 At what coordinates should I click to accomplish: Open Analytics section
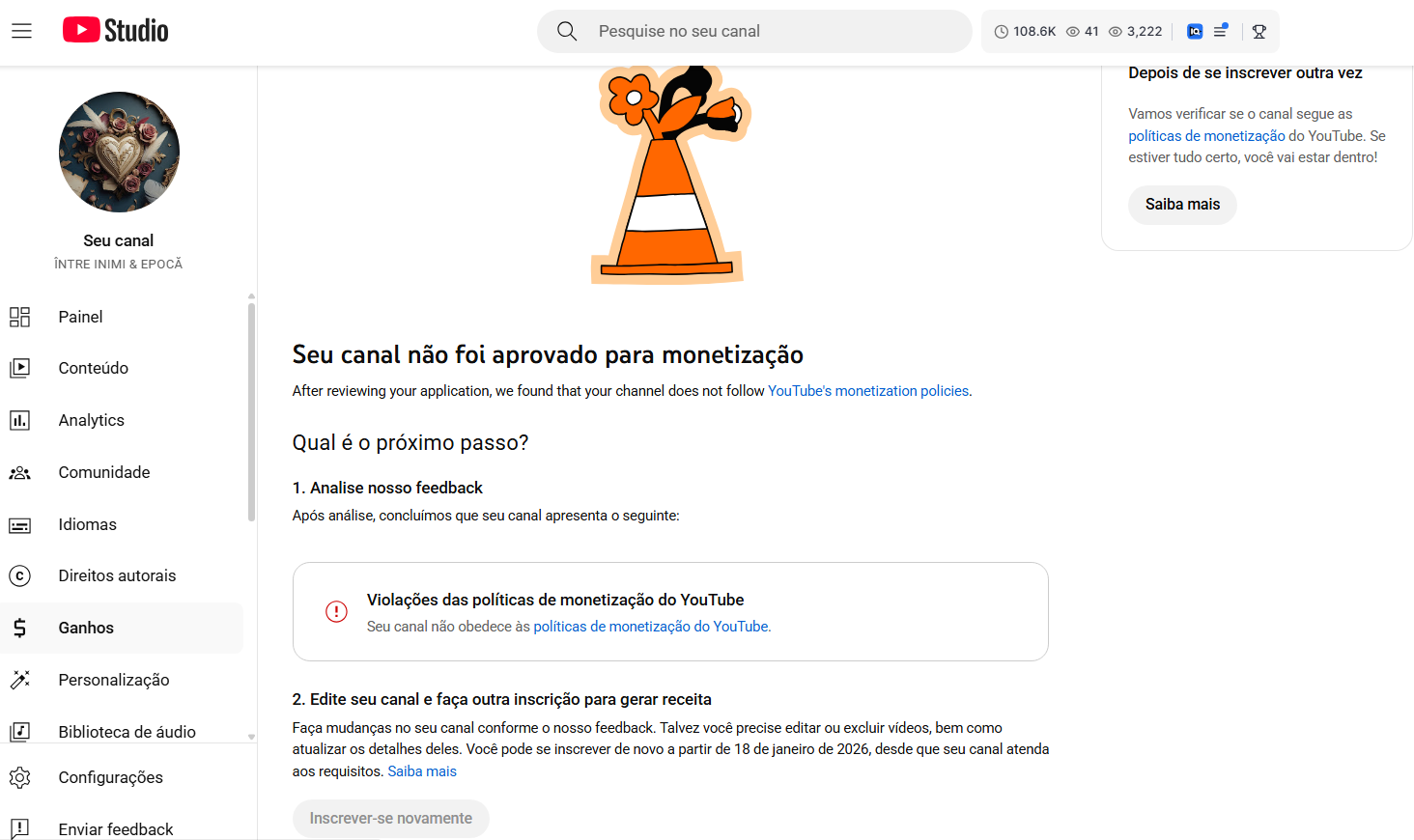coord(91,420)
